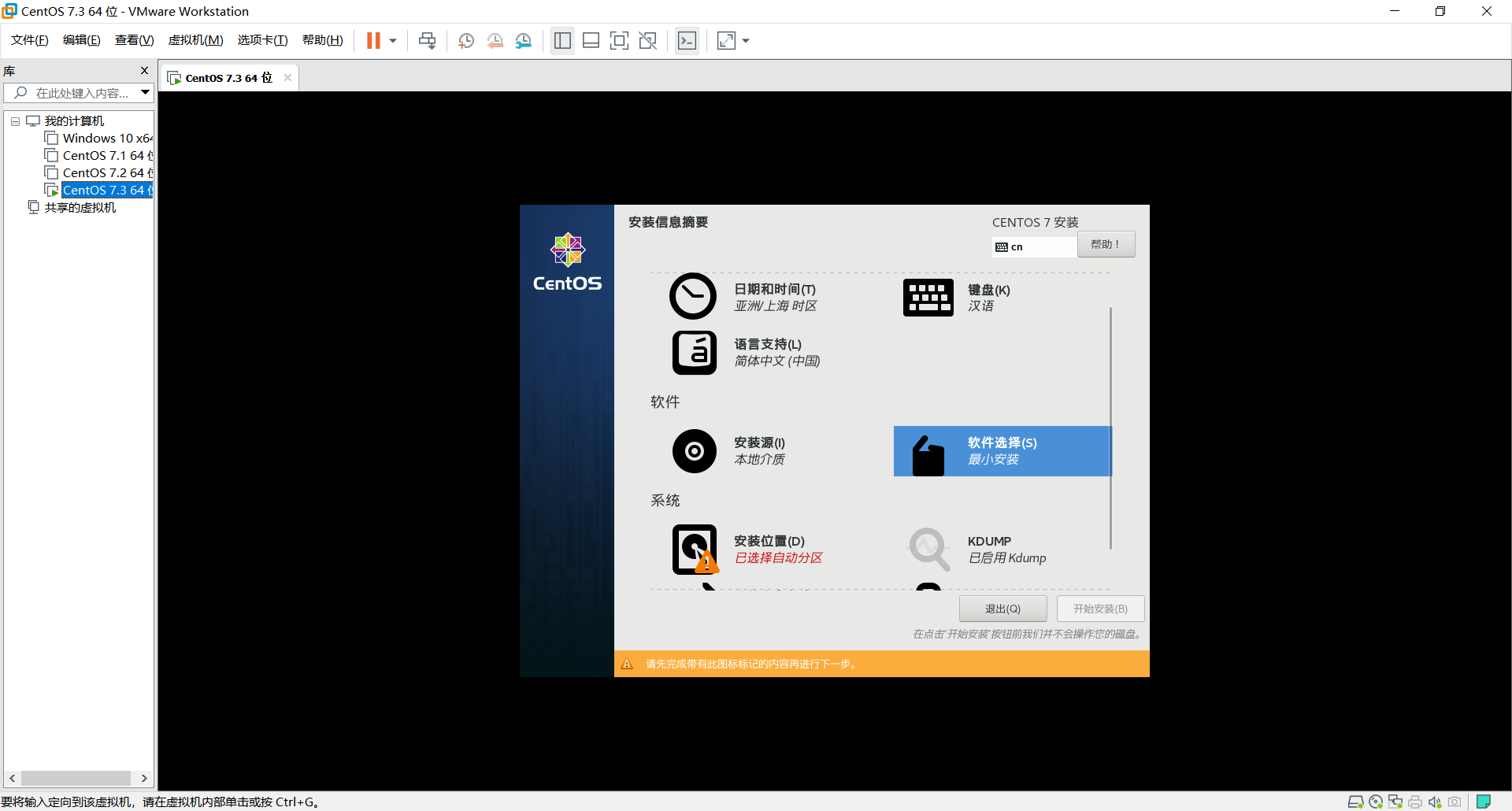
Task: Click the 简体中文 (中国) text
Action: (777, 361)
